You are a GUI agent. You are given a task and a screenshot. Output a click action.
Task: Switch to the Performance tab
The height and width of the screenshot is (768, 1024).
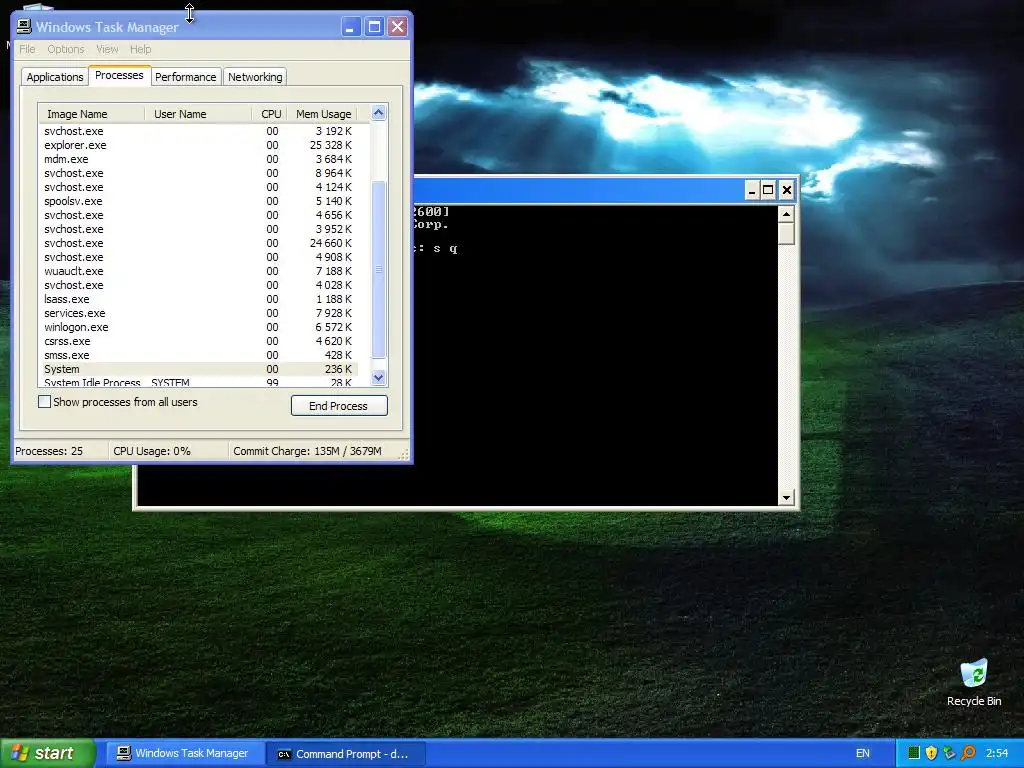(x=185, y=77)
